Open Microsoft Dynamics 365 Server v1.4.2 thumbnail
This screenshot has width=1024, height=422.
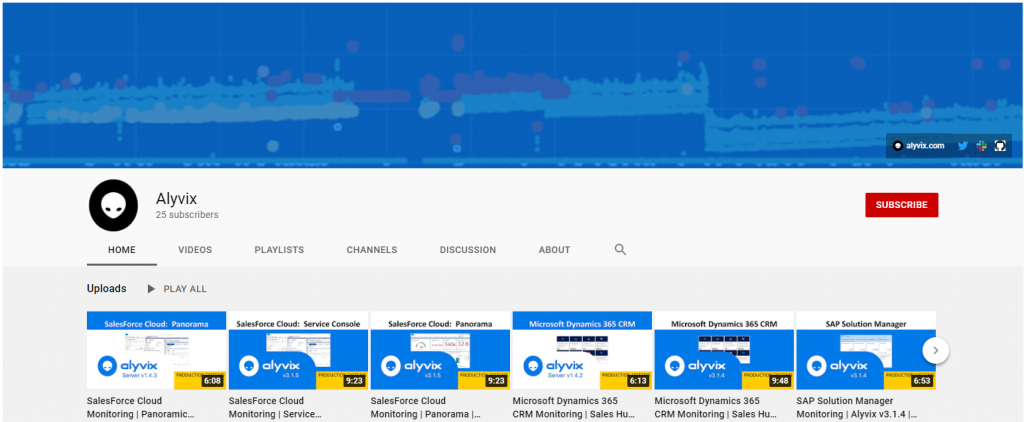(x=583, y=350)
